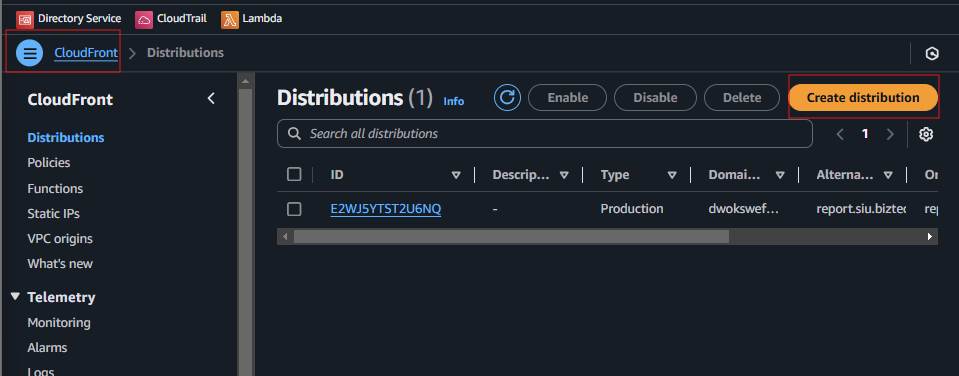The height and width of the screenshot is (376, 959).
Task: Sort by the Description column arrow
Action: pos(564,175)
